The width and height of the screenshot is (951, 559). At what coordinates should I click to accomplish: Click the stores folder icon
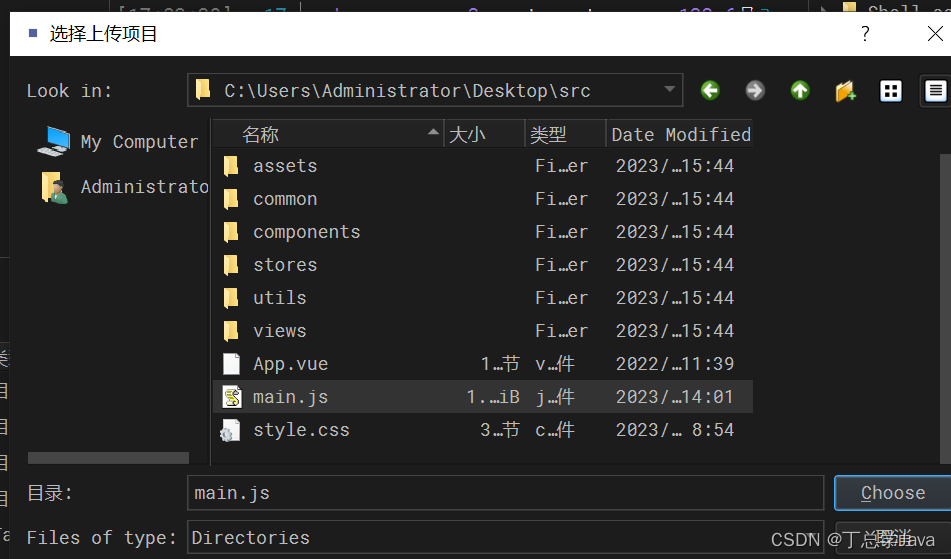coord(231,265)
